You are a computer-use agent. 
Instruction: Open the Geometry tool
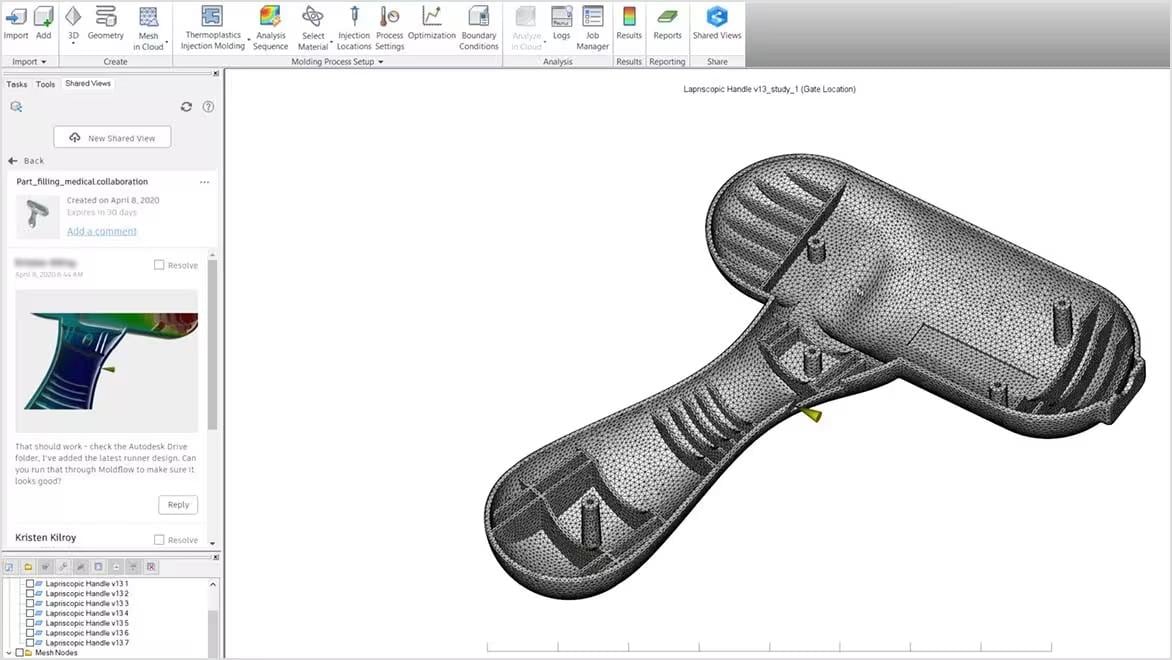tap(105, 25)
